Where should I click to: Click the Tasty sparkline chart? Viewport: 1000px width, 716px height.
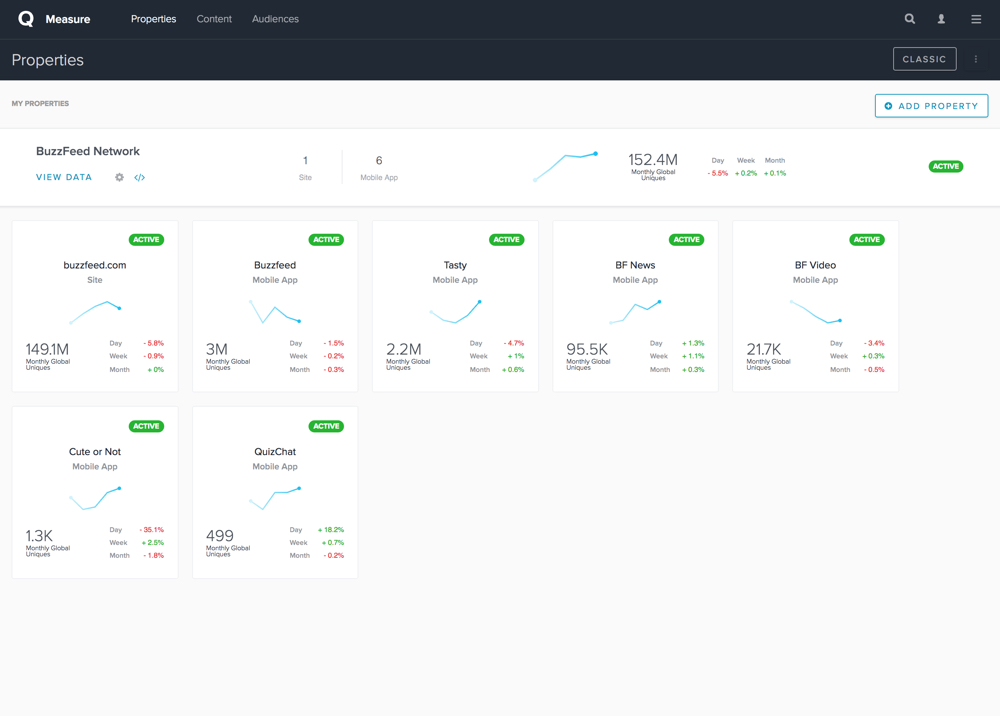pos(455,312)
